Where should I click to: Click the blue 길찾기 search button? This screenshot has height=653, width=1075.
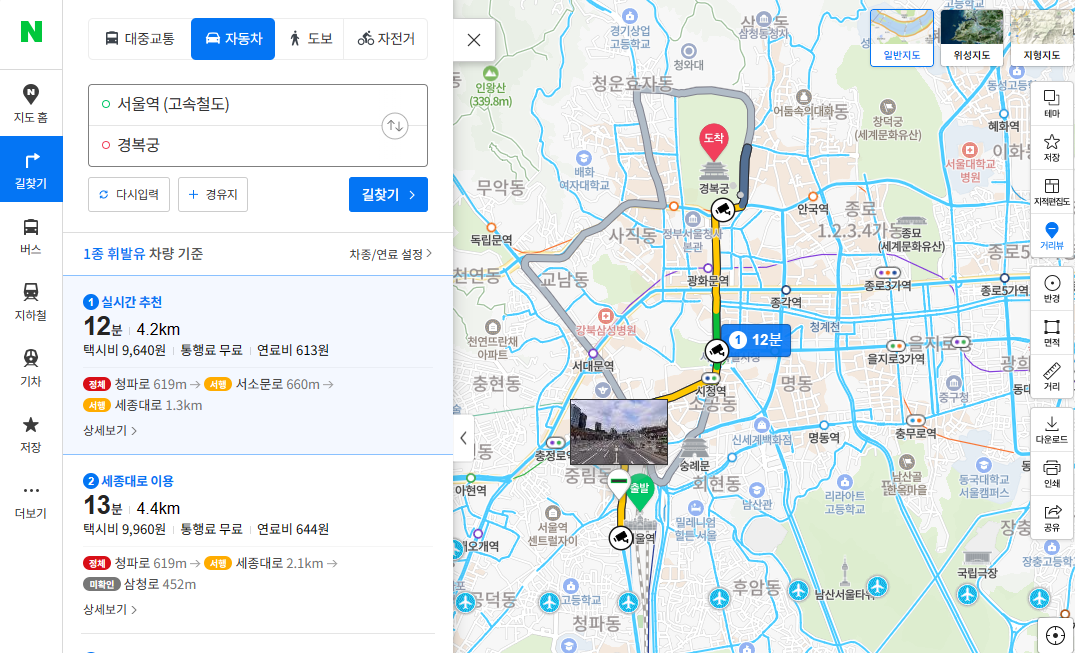pyautogui.click(x=388, y=195)
